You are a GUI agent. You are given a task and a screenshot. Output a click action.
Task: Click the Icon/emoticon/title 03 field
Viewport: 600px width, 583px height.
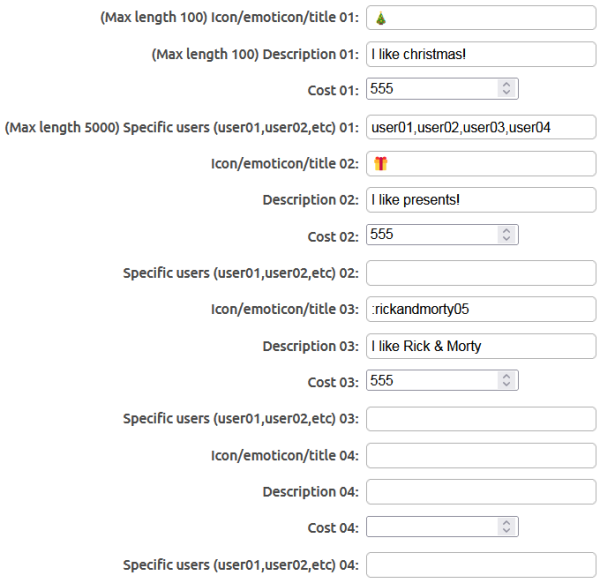tap(481, 309)
